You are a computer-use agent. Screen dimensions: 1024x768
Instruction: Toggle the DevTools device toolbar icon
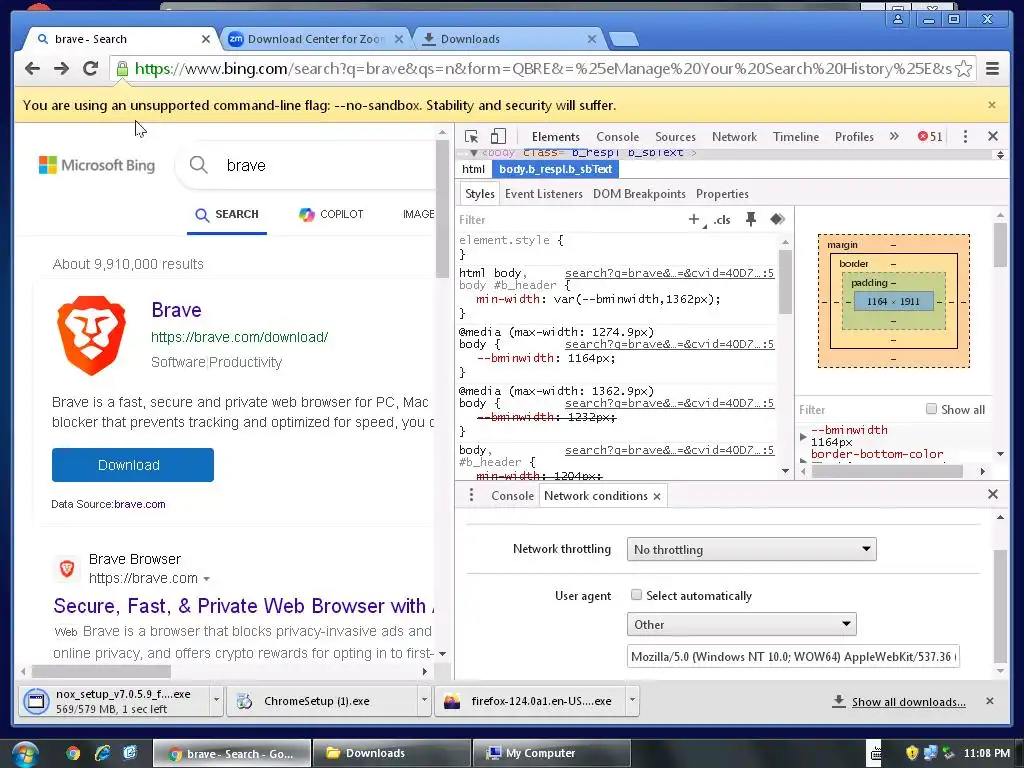(498, 136)
